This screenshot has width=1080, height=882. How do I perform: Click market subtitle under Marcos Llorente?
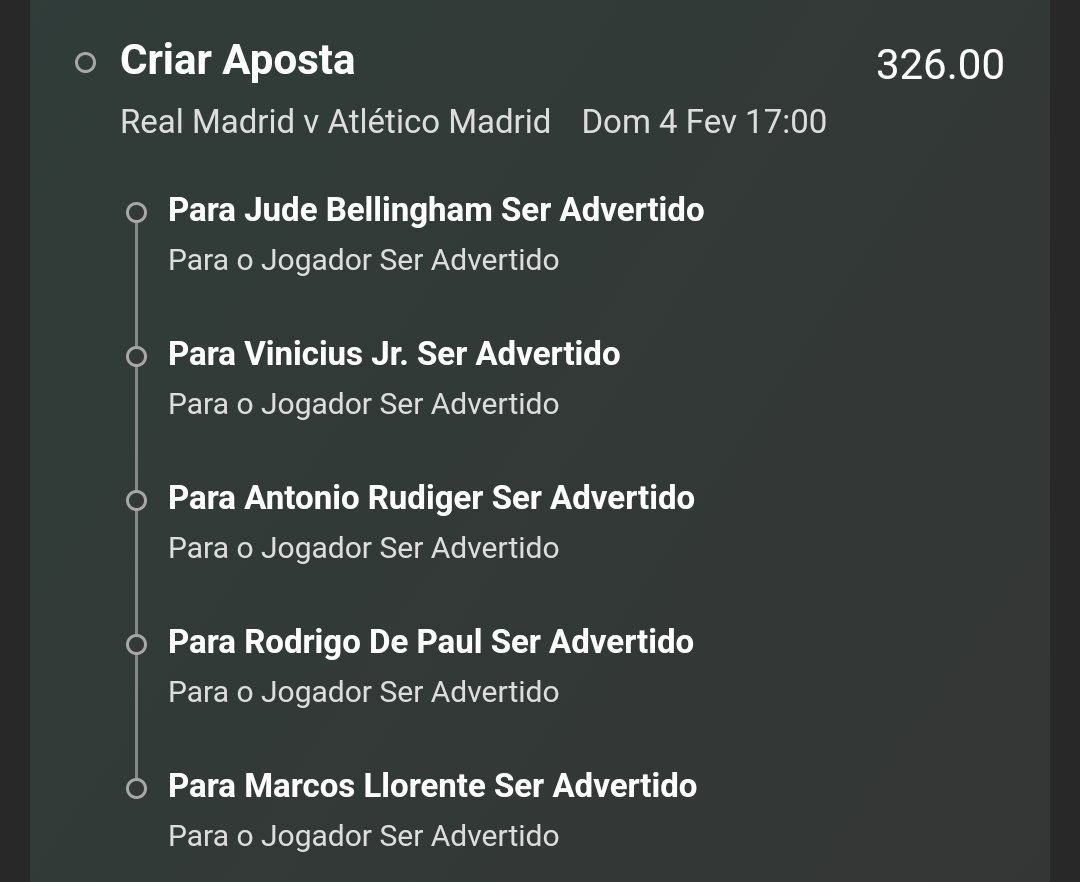(364, 836)
